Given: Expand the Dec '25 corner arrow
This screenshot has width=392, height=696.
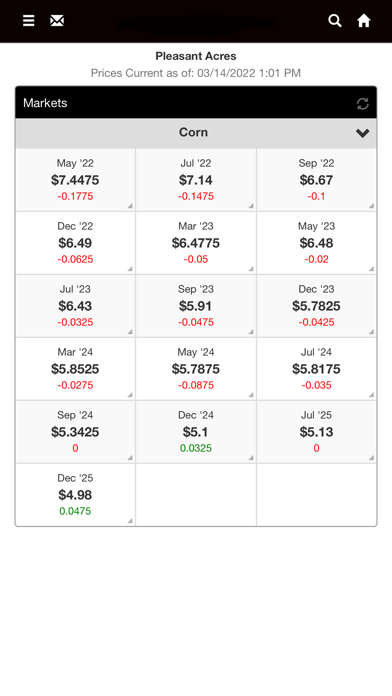Looking at the screenshot, I should 130,521.
